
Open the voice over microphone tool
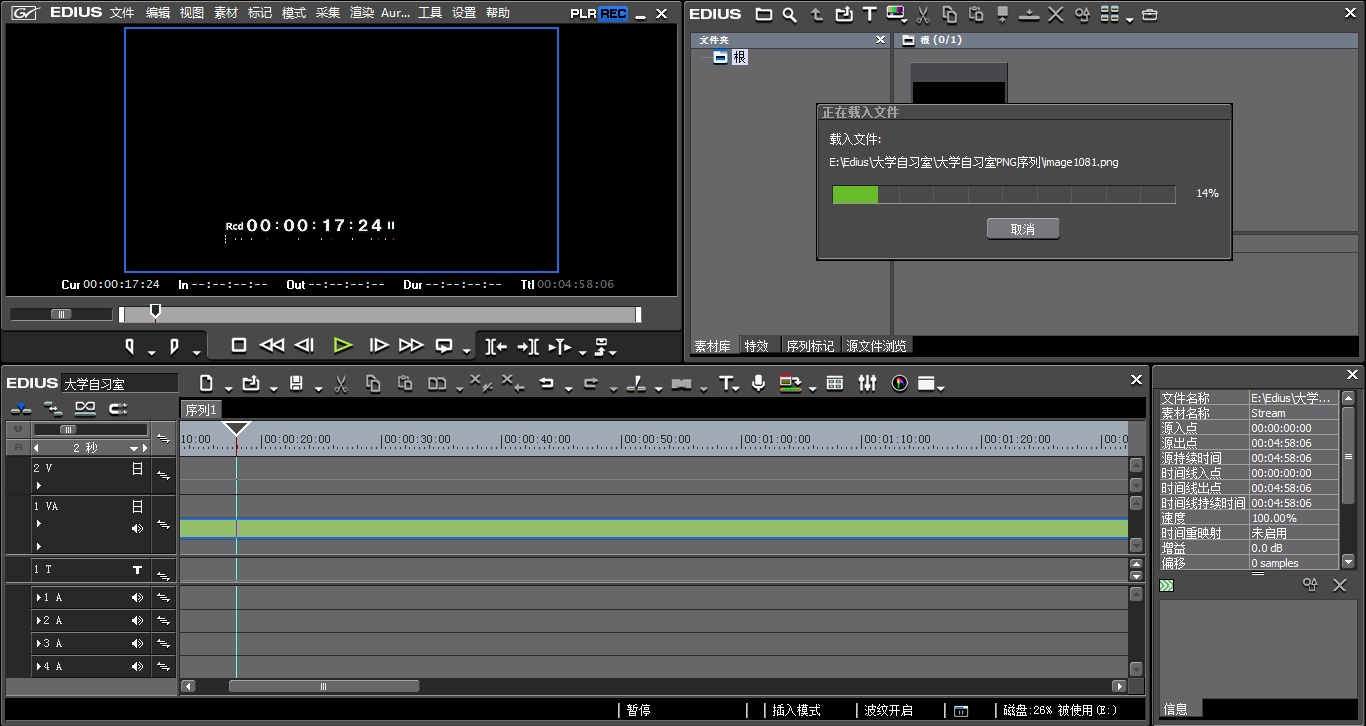tap(759, 383)
